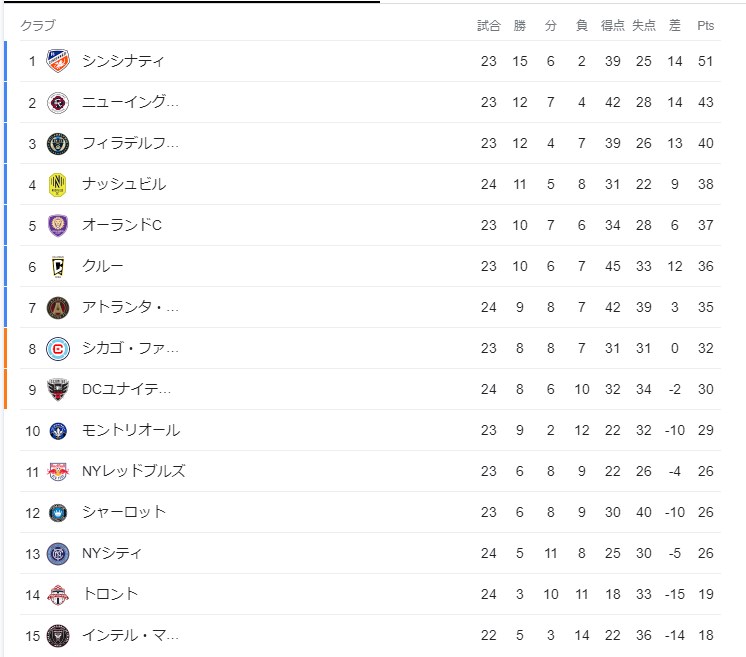Click the New England Revolution crest icon
The image size is (746, 657).
(x=58, y=102)
